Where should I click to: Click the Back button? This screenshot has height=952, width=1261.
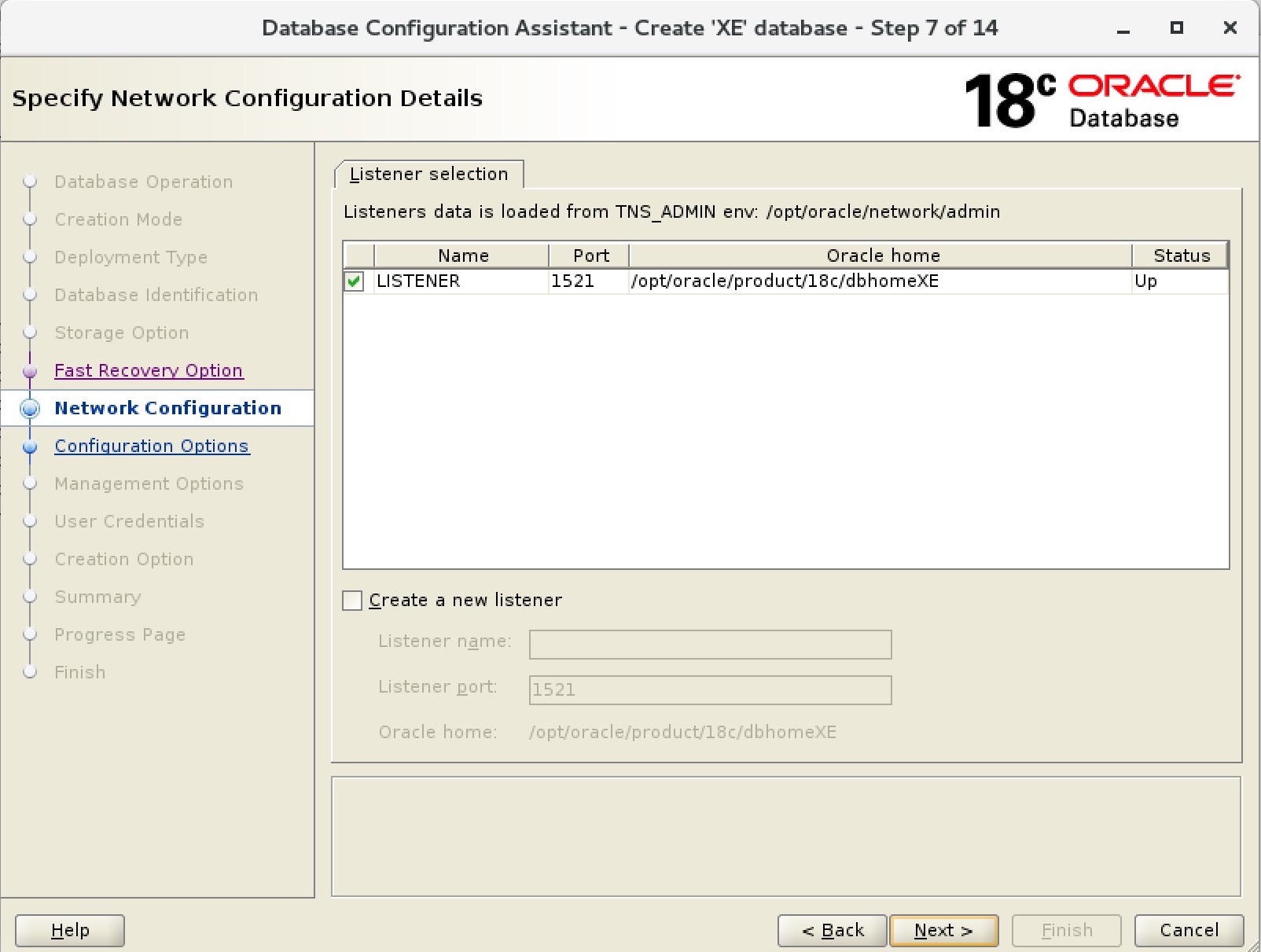tap(831, 930)
